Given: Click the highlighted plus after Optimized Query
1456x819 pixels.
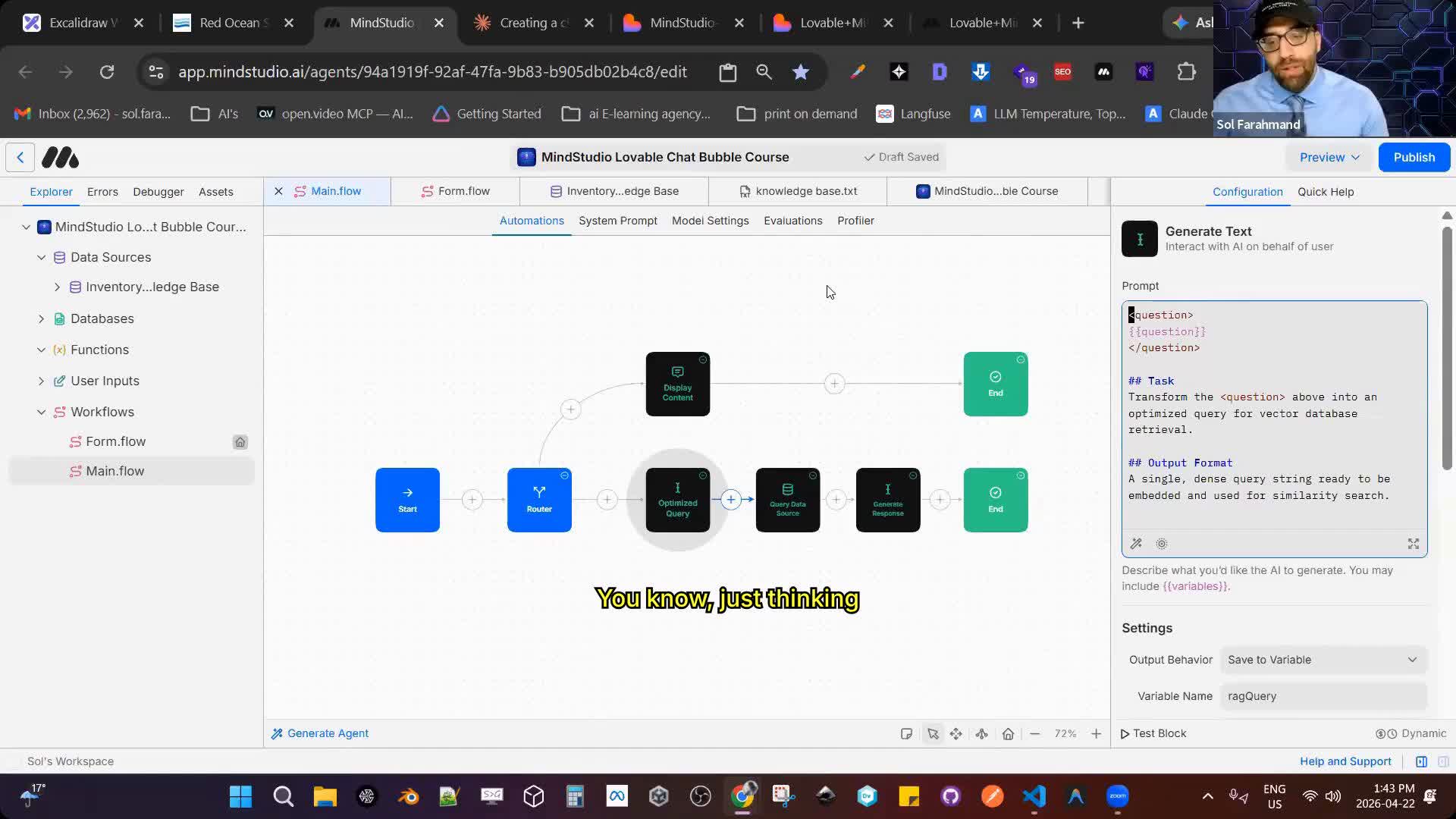Looking at the screenshot, I should coord(731,500).
